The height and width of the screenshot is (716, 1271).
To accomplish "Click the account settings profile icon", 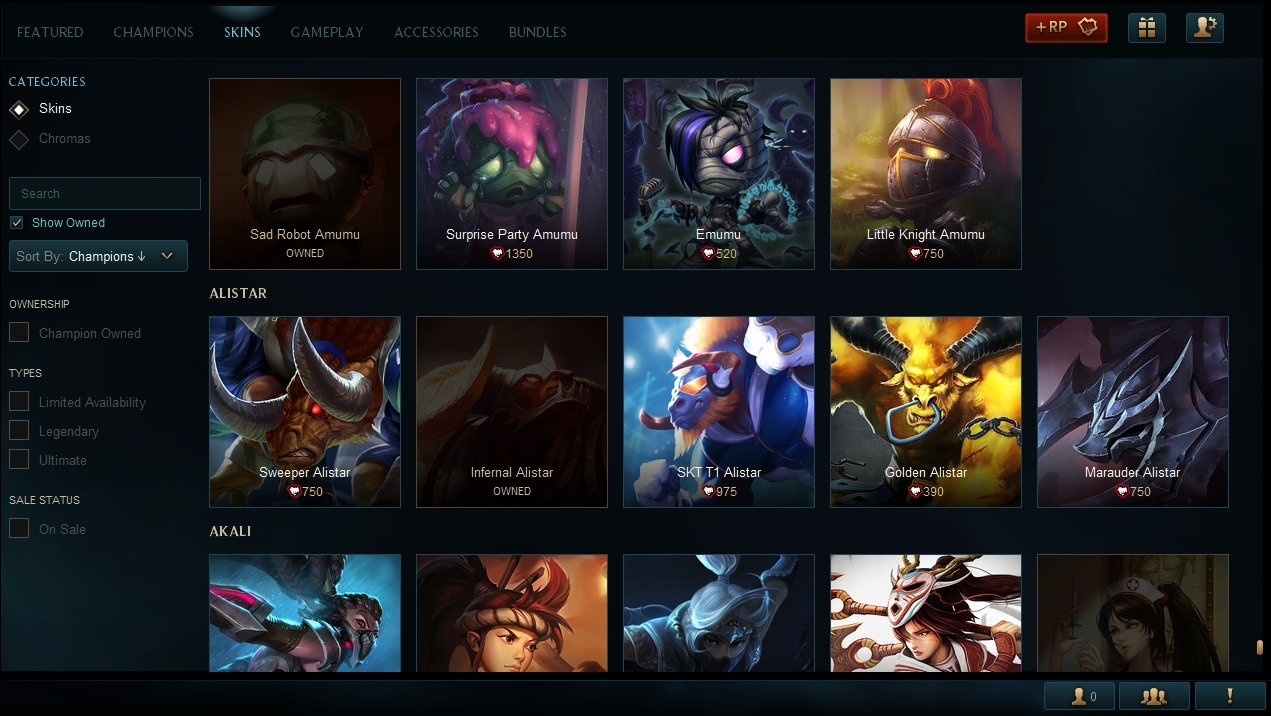I will [x=1205, y=28].
